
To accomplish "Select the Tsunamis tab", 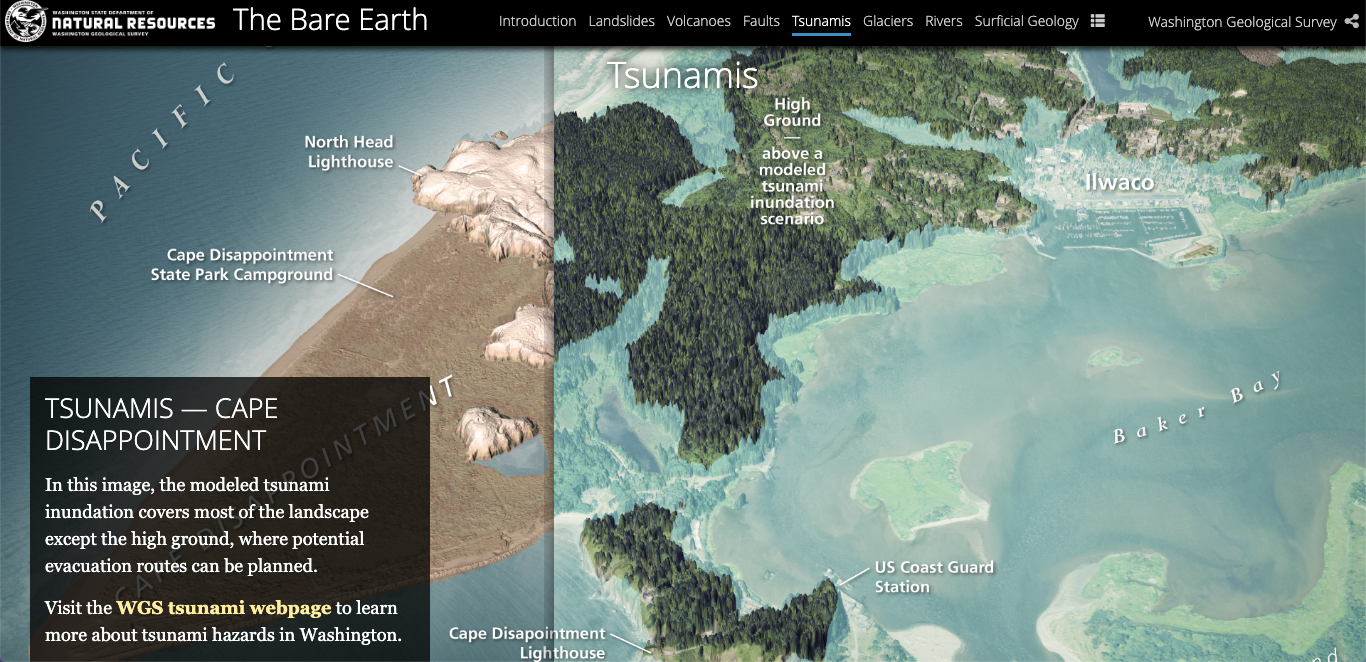I will pyautogui.click(x=821, y=21).
